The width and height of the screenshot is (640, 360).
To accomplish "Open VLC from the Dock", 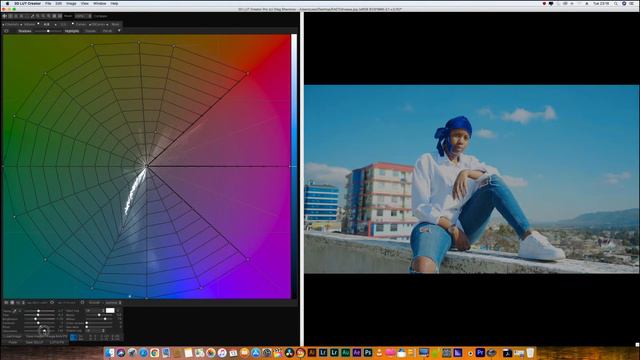I will 379,353.
